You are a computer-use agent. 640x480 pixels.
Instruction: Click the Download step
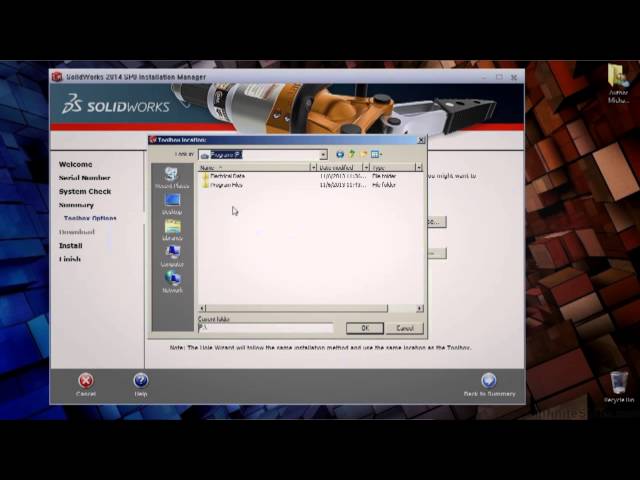77,232
